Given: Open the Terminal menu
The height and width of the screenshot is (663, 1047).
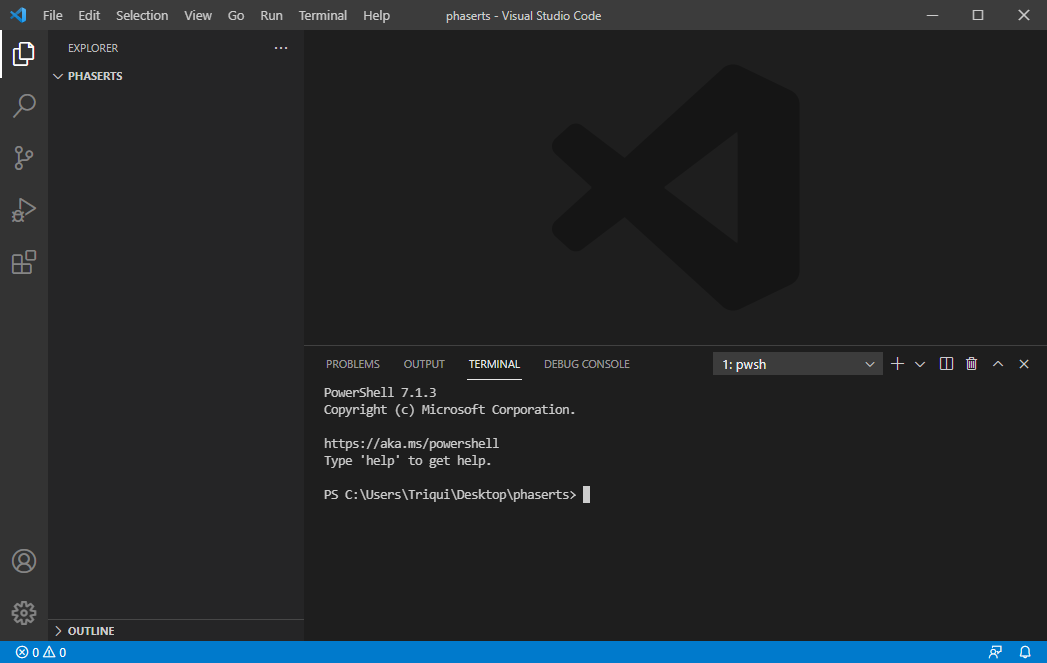Looking at the screenshot, I should pos(322,15).
